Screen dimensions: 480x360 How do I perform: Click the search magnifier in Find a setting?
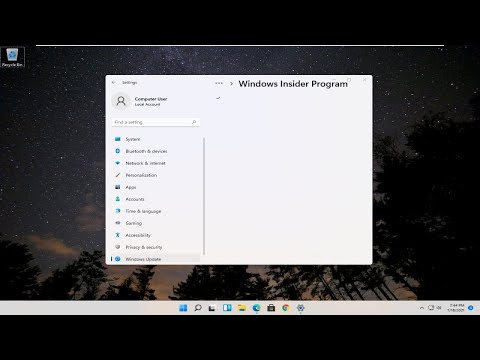(x=194, y=122)
